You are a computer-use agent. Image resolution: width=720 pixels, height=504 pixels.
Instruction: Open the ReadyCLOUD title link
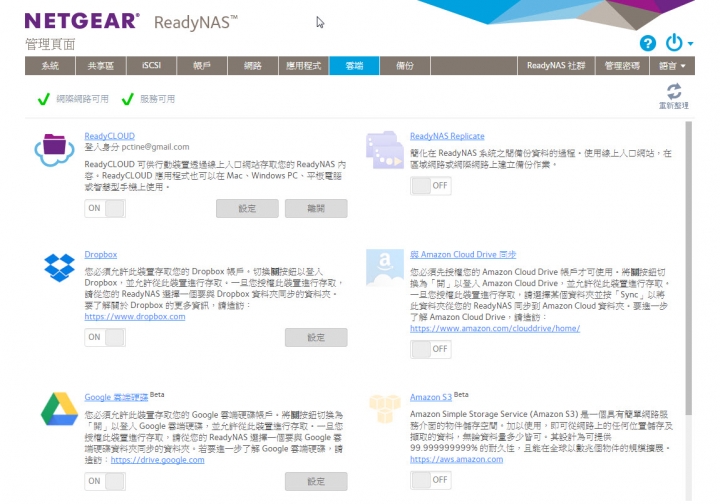coord(109,136)
